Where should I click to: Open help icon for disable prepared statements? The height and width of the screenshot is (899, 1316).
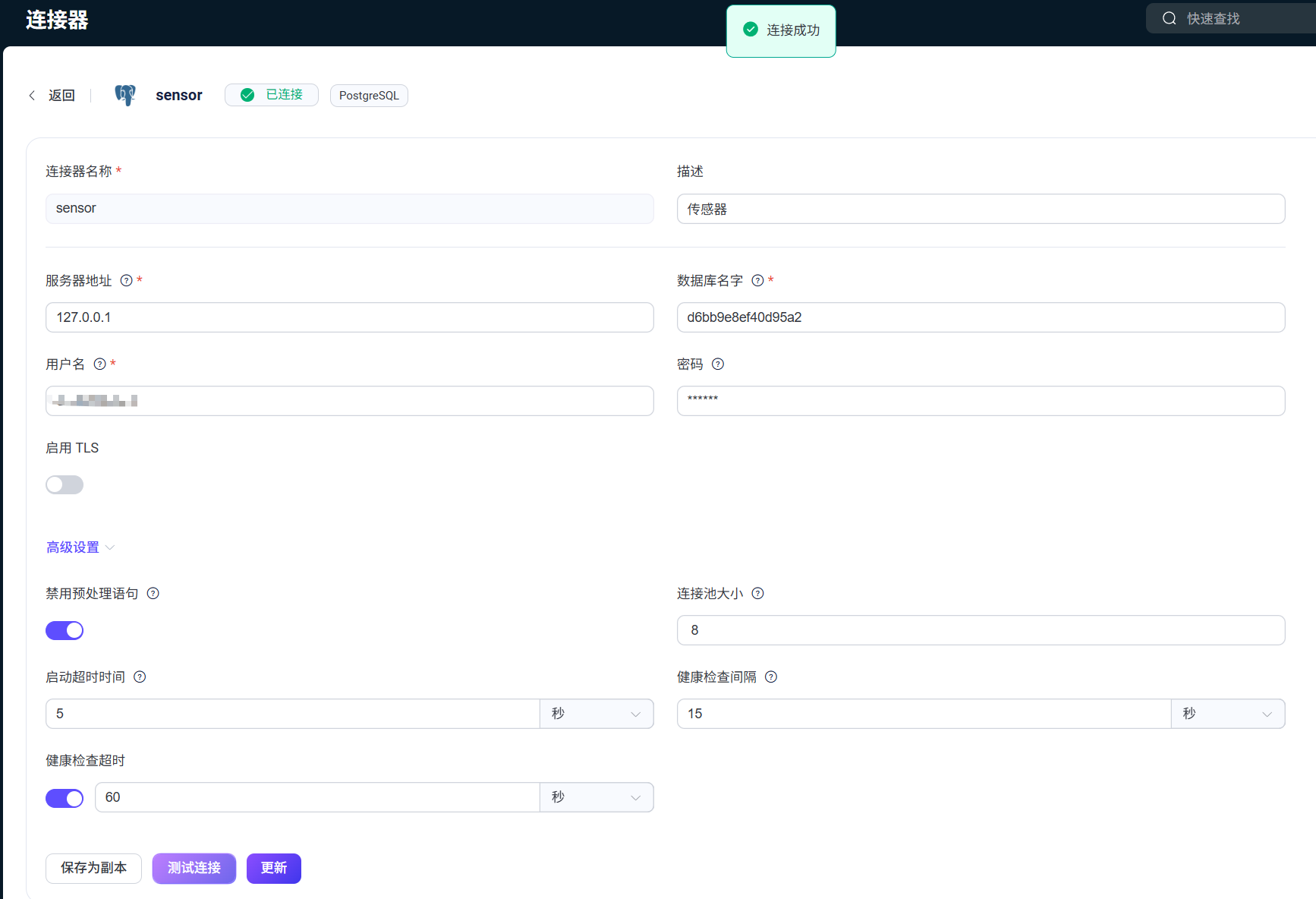pos(153,594)
